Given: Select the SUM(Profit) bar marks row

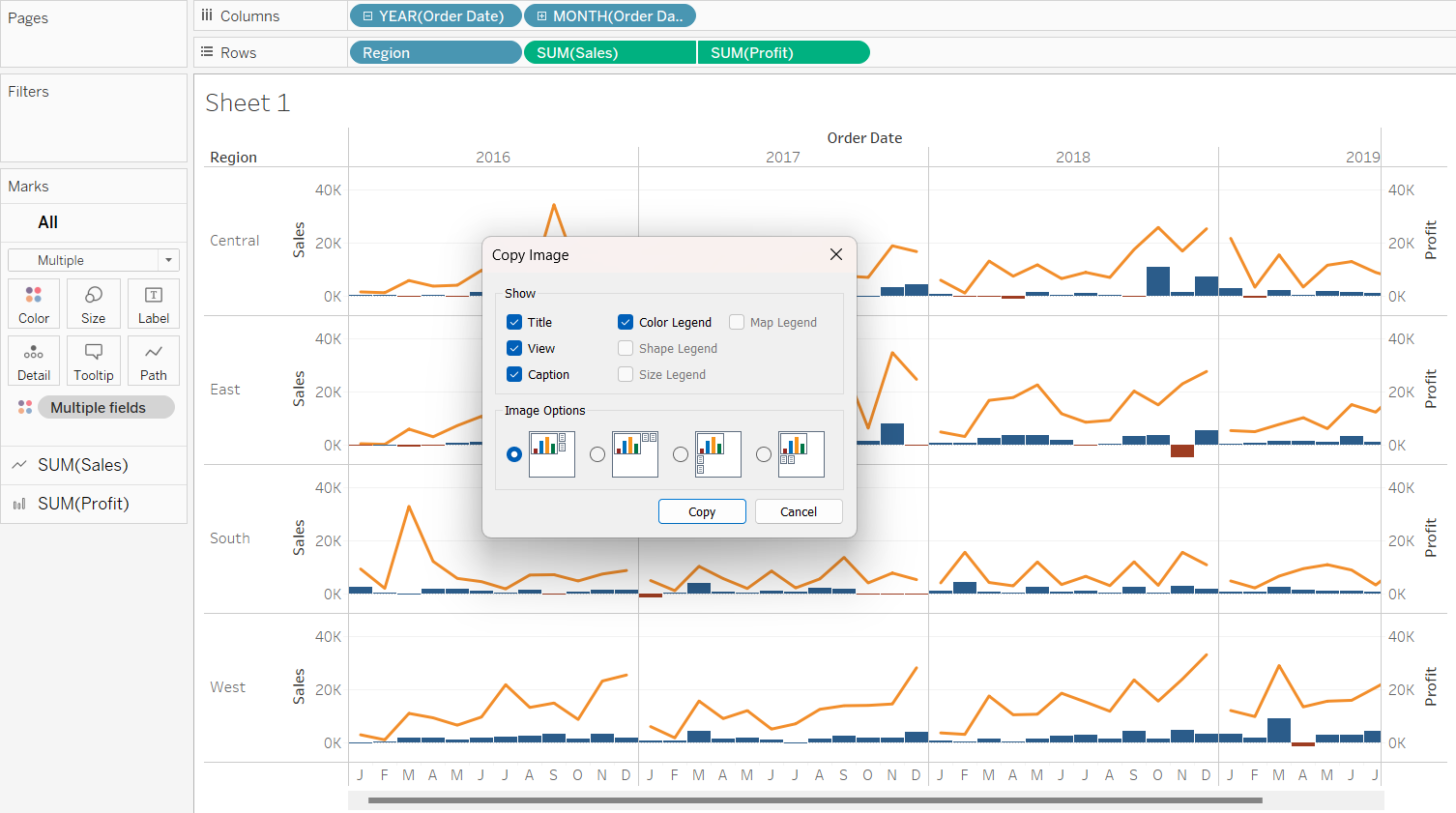Looking at the screenshot, I should tap(83, 504).
